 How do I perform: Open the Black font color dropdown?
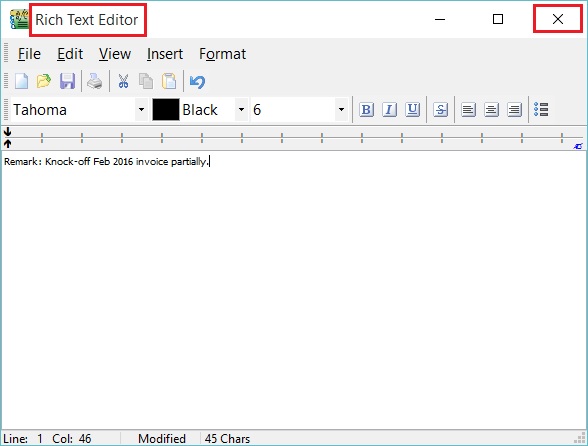(241, 110)
